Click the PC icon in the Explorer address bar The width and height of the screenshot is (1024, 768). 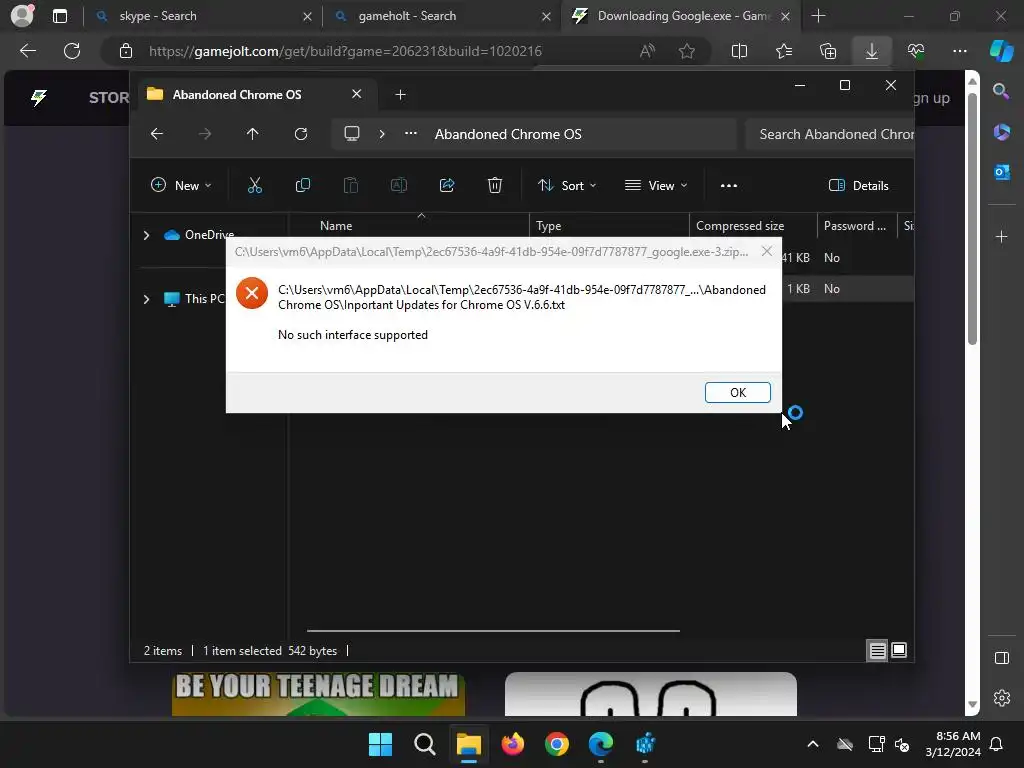(x=352, y=134)
